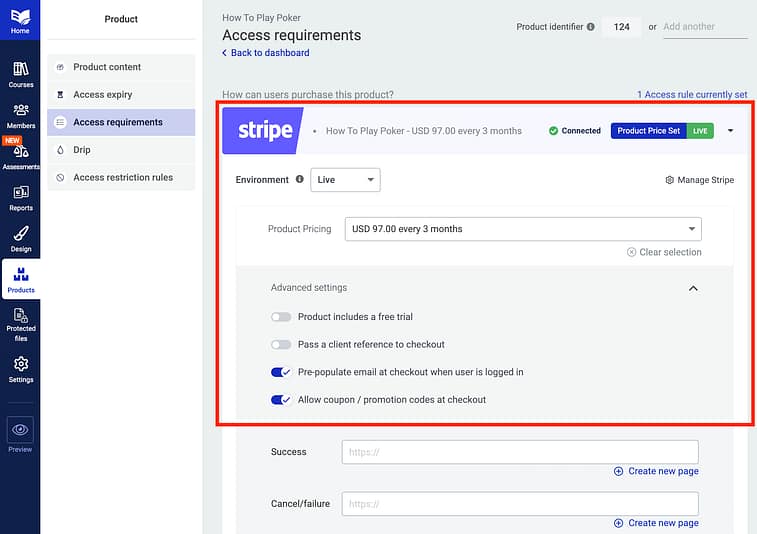This screenshot has width=757, height=534.
Task: Open the Products section
Action: [21, 280]
